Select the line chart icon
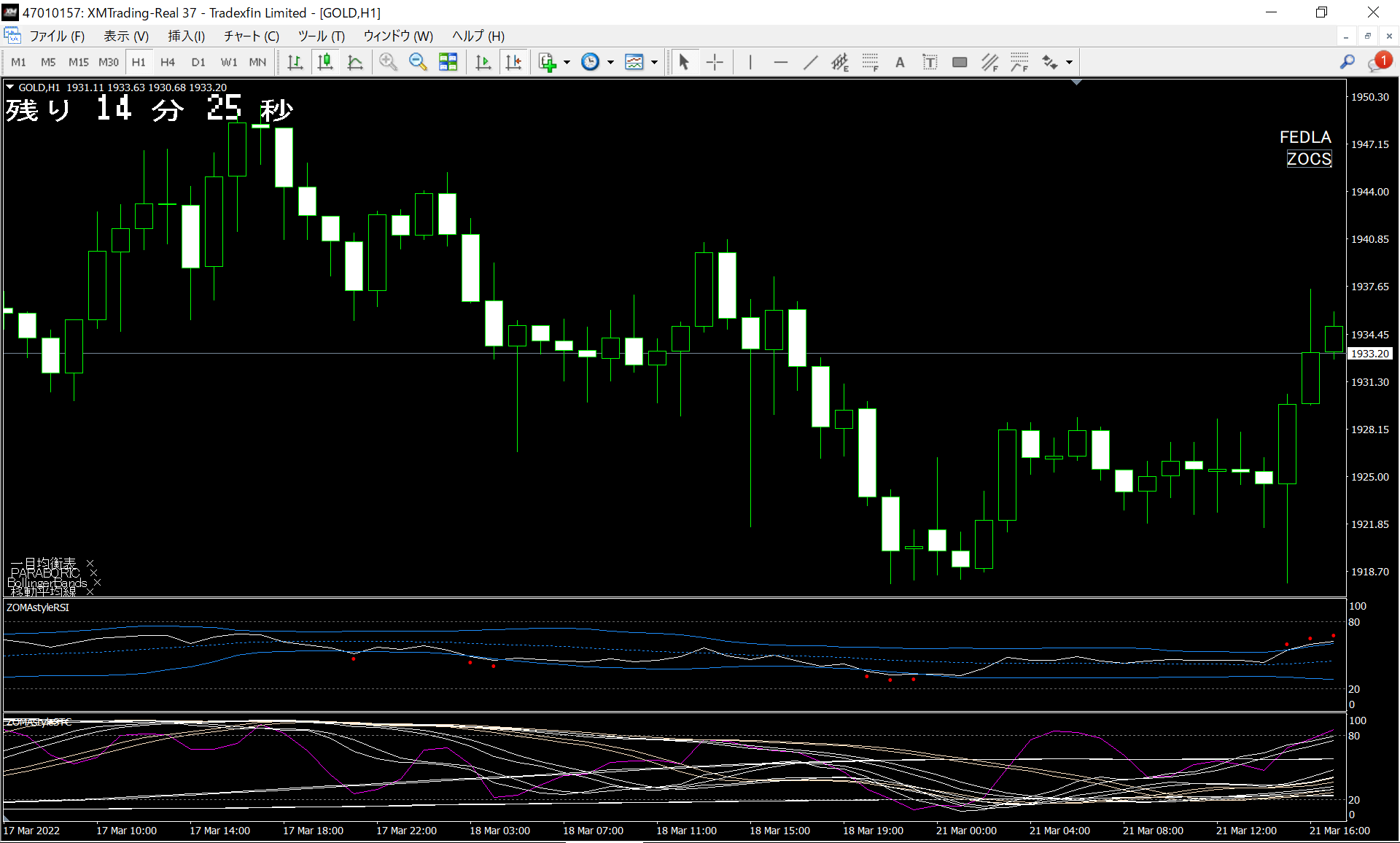The width and height of the screenshot is (1400, 843). 355,62
